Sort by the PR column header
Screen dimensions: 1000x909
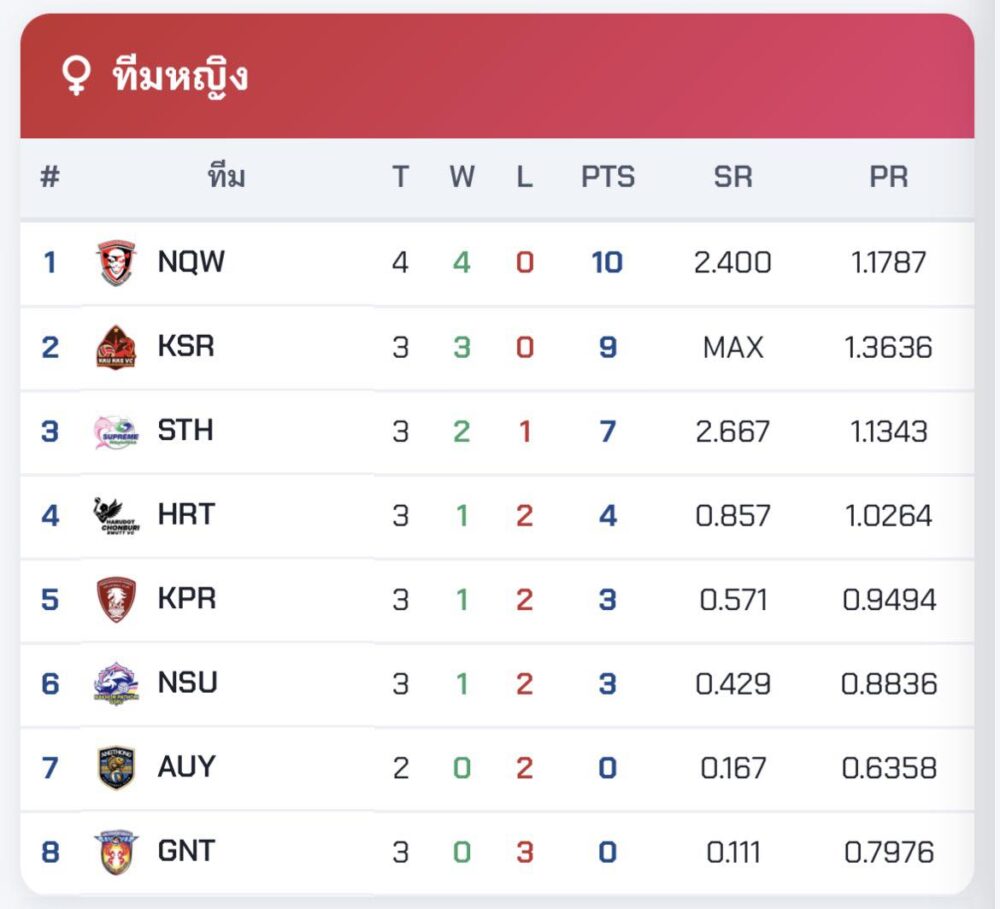889,177
